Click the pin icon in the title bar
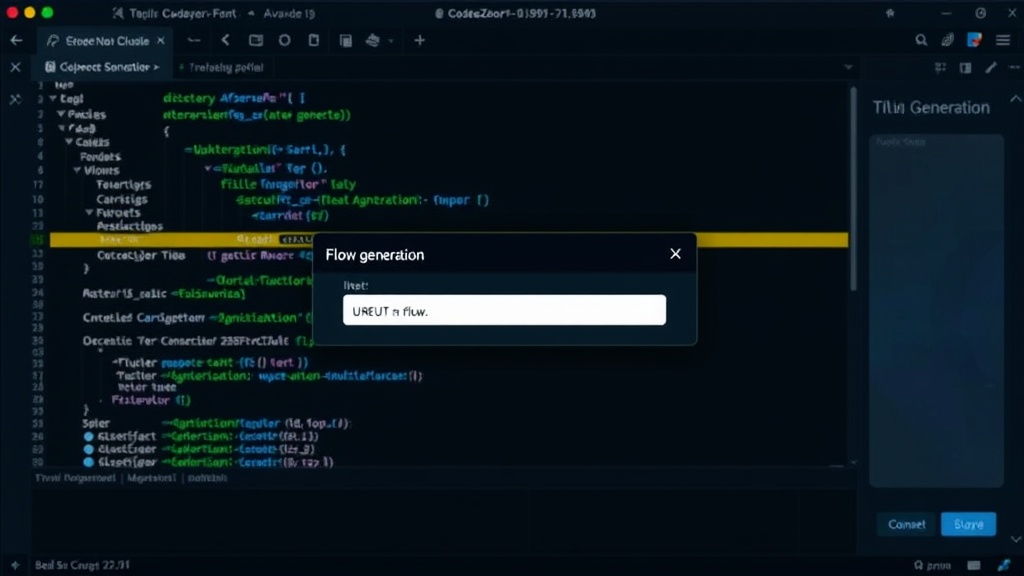Screen dimensions: 1024x576 [889, 13]
